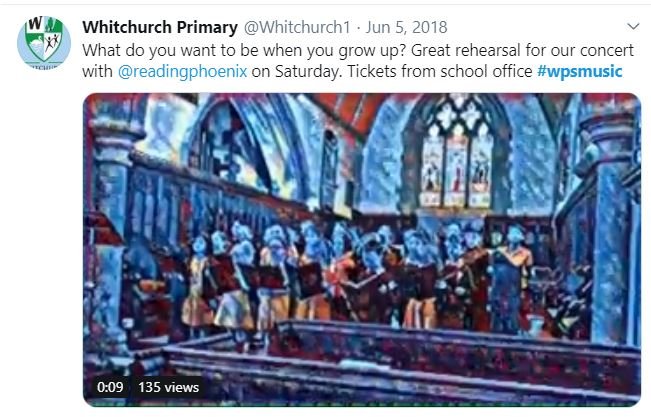
Task: Open the #wpsmusic hashtag
Action: pyautogui.click(x=580, y=71)
